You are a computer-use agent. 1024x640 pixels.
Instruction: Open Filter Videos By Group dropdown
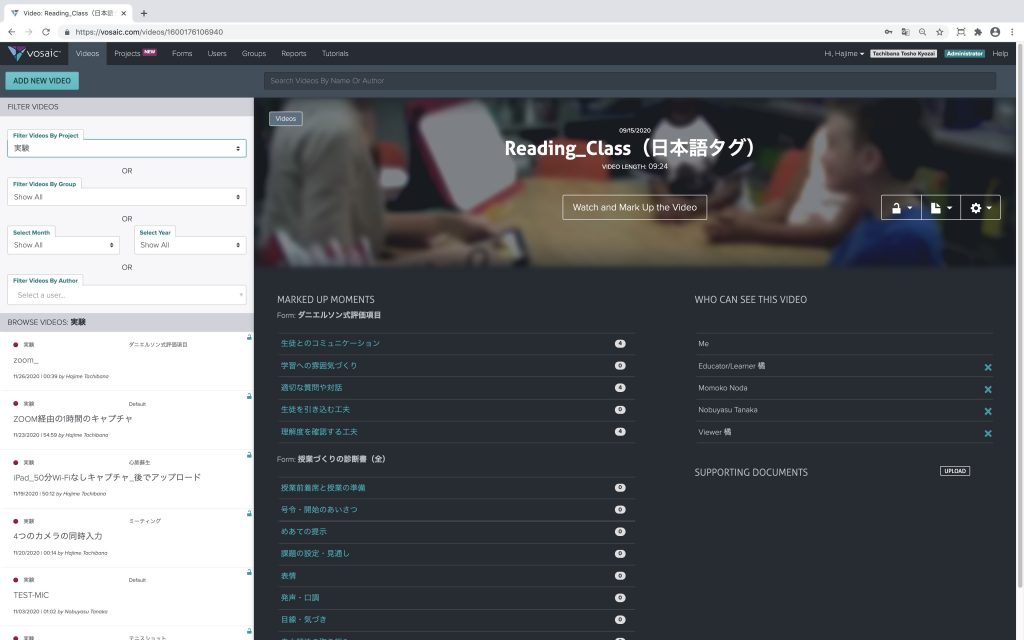coord(127,197)
